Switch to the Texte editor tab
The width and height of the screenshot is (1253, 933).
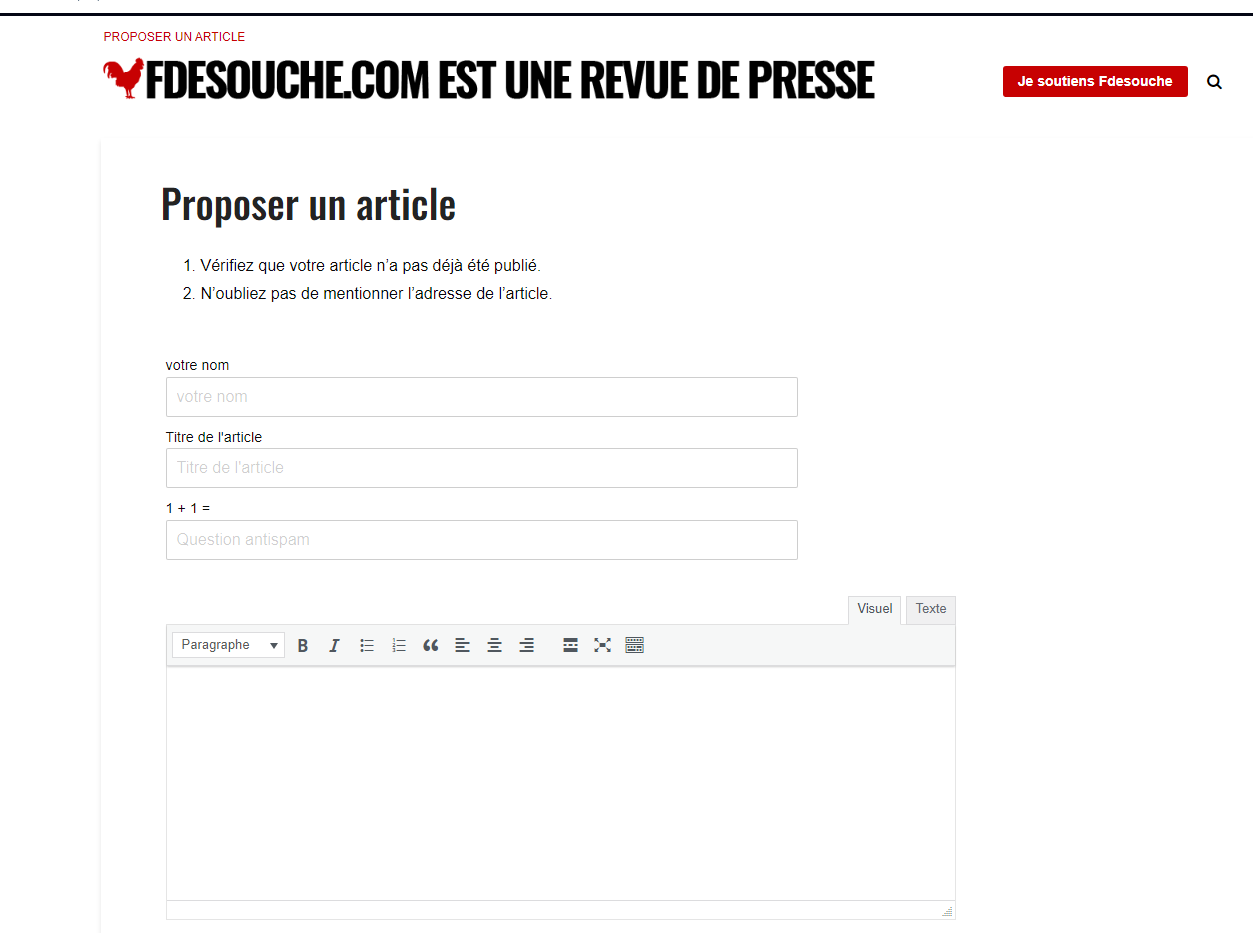point(930,609)
